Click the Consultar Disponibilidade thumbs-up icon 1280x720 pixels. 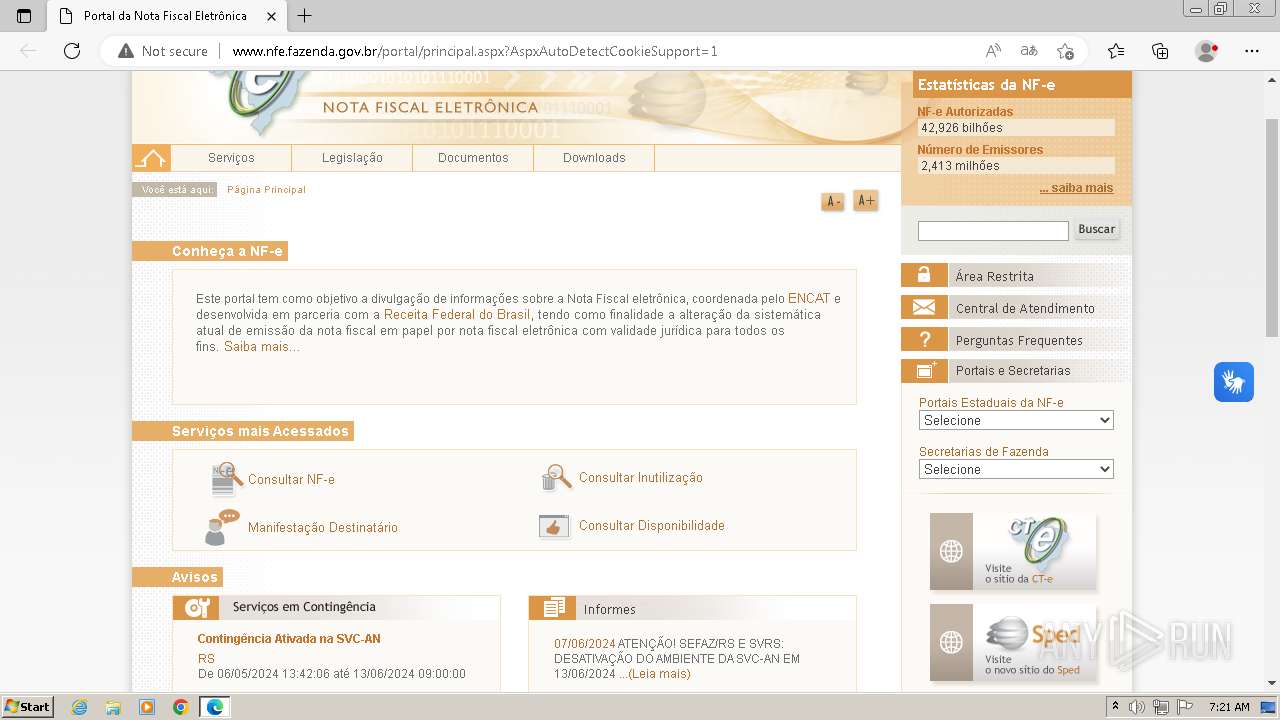(x=554, y=526)
